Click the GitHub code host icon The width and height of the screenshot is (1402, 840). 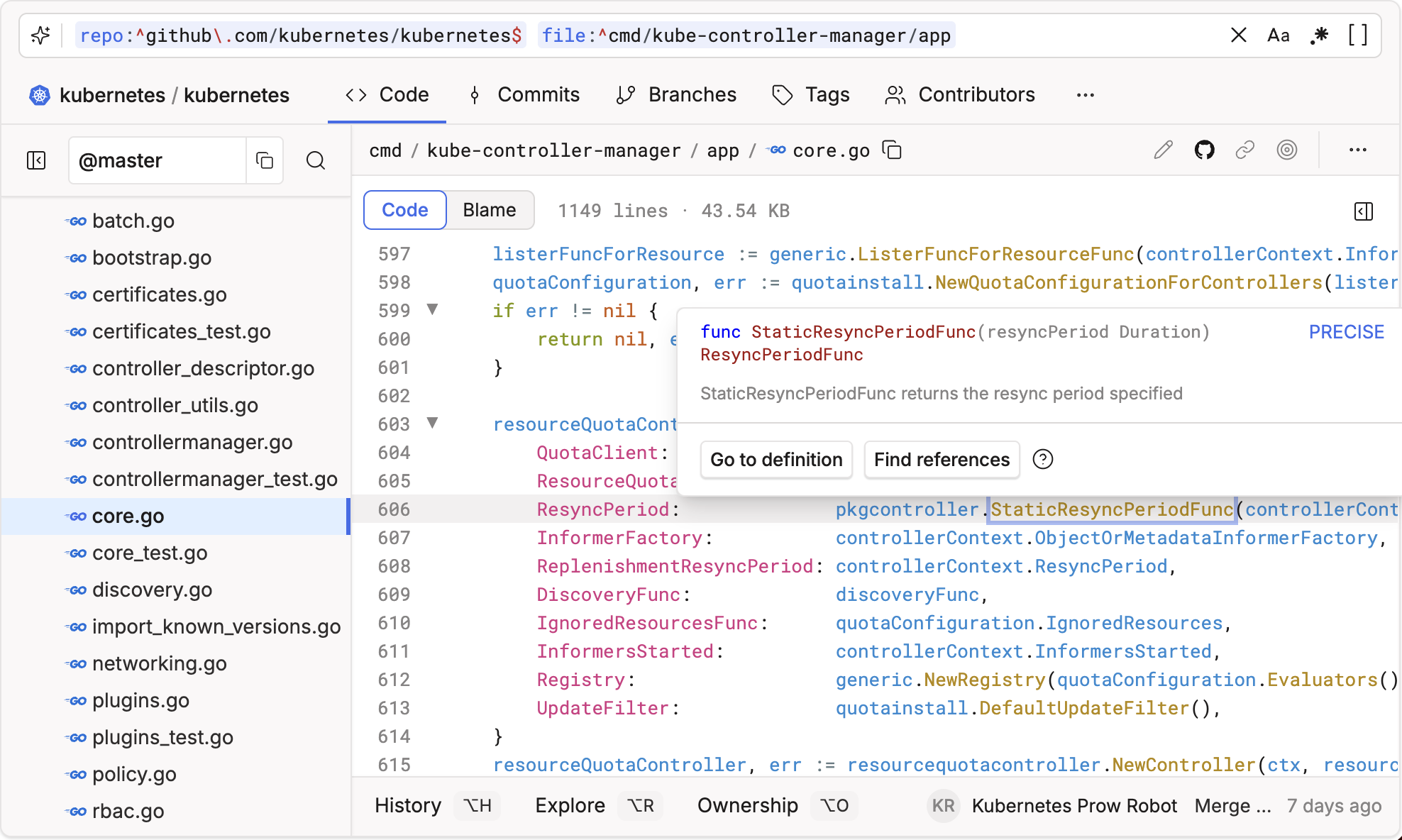[x=1204, y=150]
